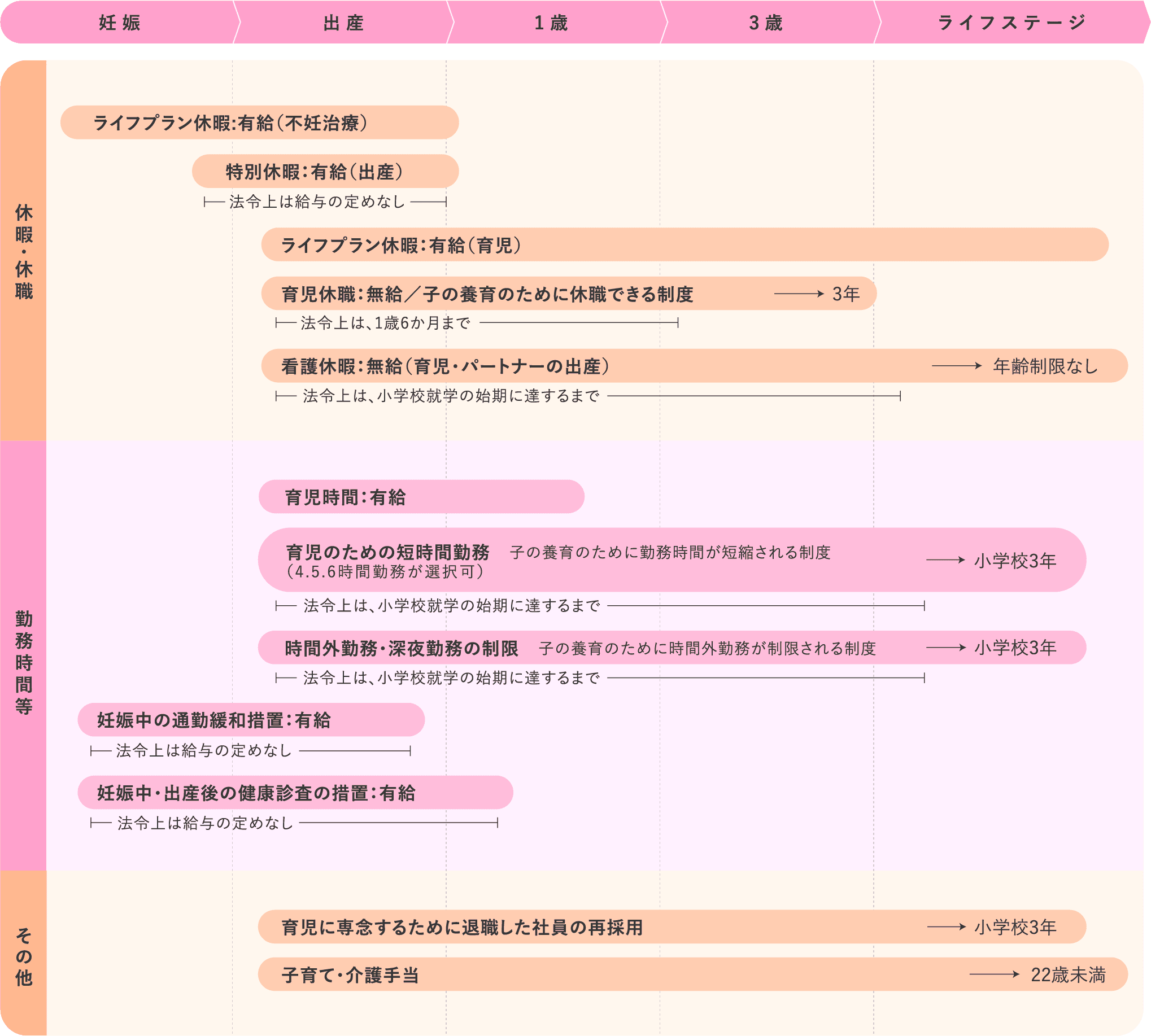Click the 3年 label on 育児休職 bar
This screenshot has height=1036, width=1151.
pyautogui.click(x=845, y=294)
